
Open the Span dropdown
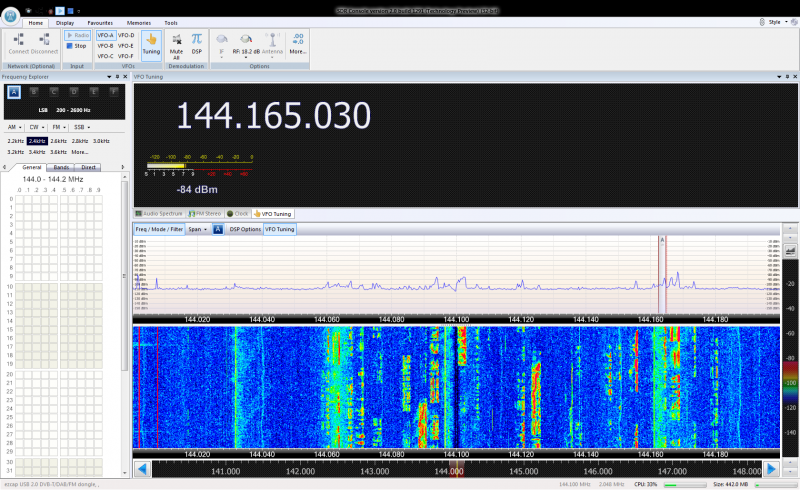click(198, 229)
